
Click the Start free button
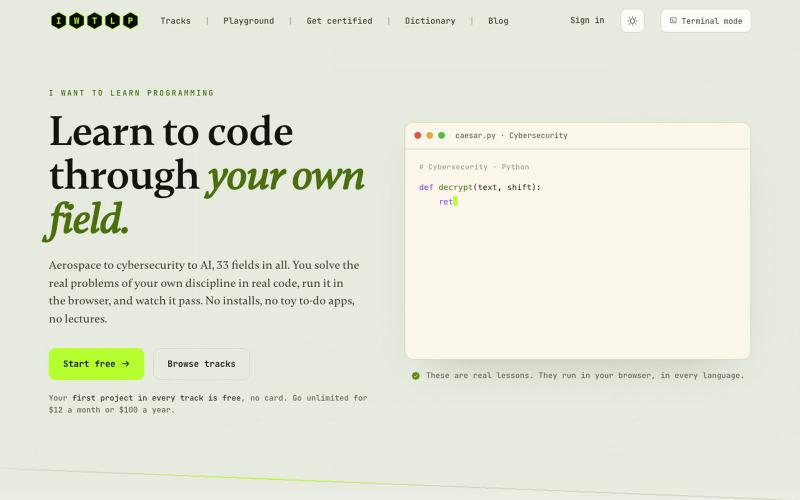(x=96, y=364)
